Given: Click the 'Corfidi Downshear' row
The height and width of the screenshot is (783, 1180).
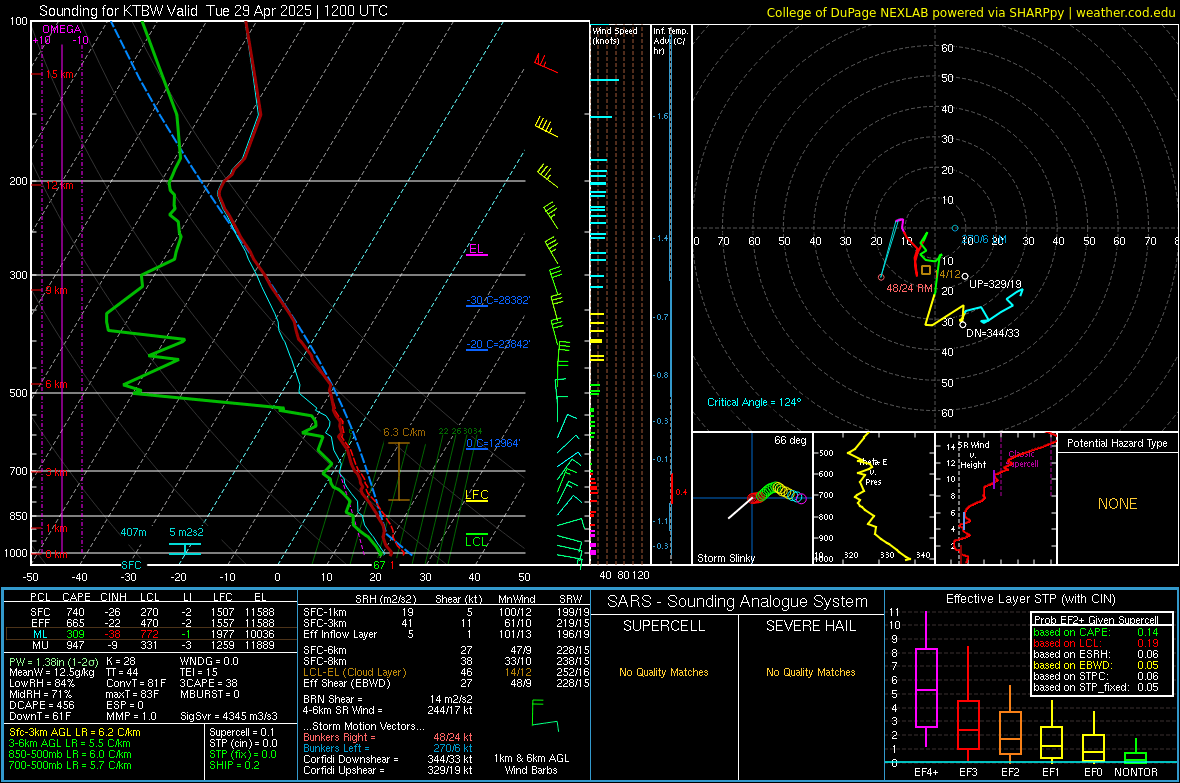Looking at the screenshot, I should (387, 759).
